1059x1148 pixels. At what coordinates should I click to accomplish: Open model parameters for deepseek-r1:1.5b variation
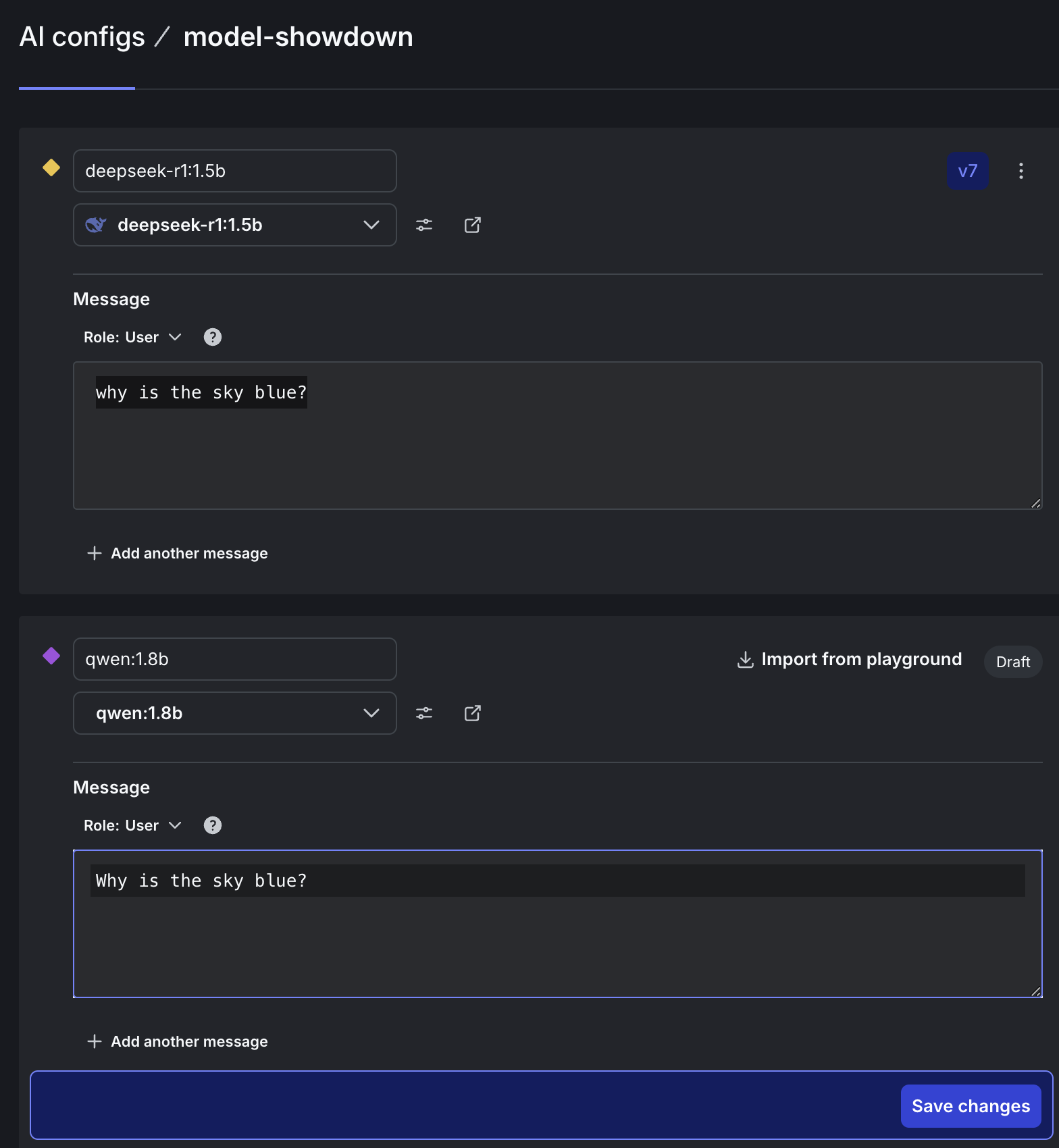424,225
